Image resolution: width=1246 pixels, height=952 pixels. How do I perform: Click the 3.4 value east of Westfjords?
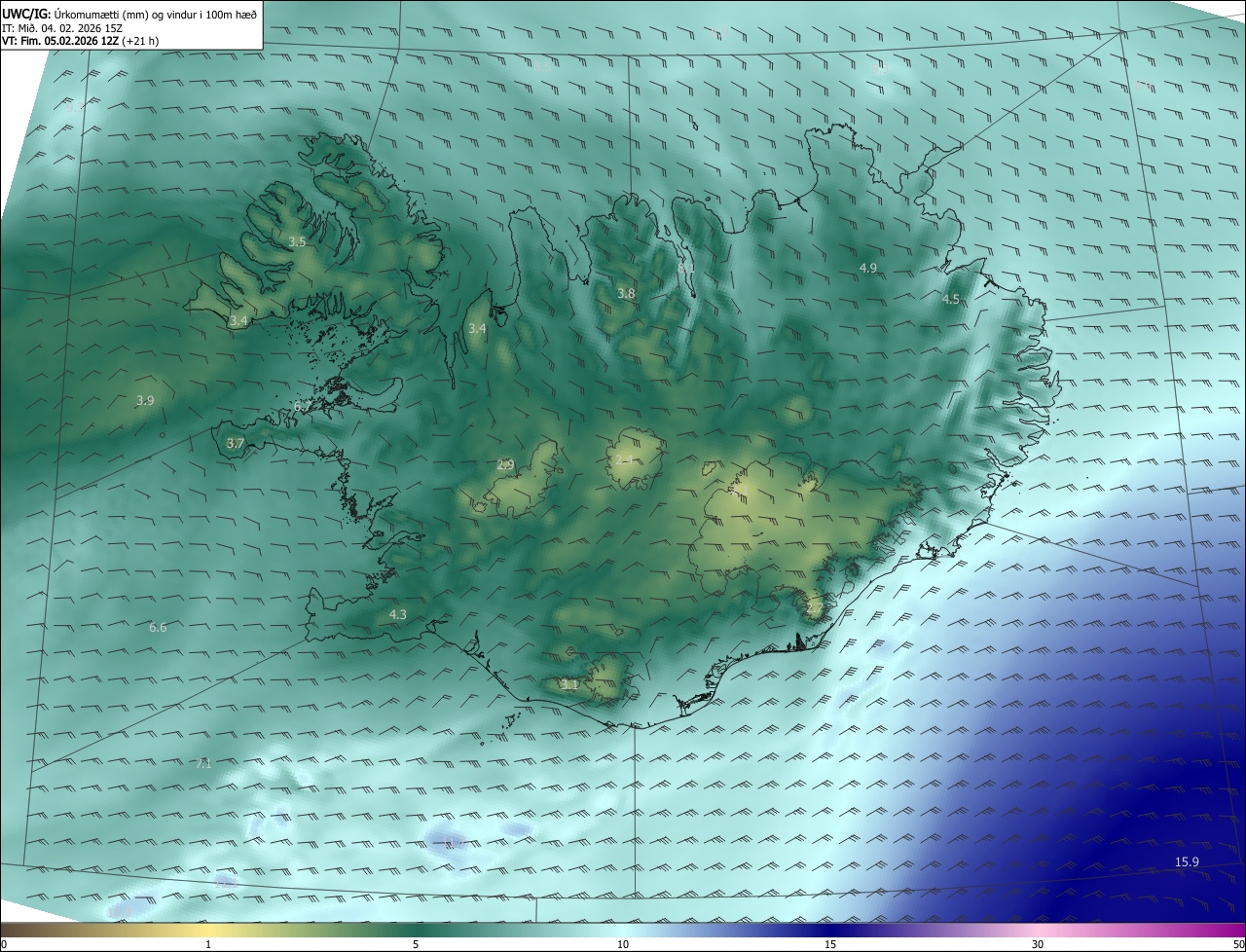pos(477,329)
